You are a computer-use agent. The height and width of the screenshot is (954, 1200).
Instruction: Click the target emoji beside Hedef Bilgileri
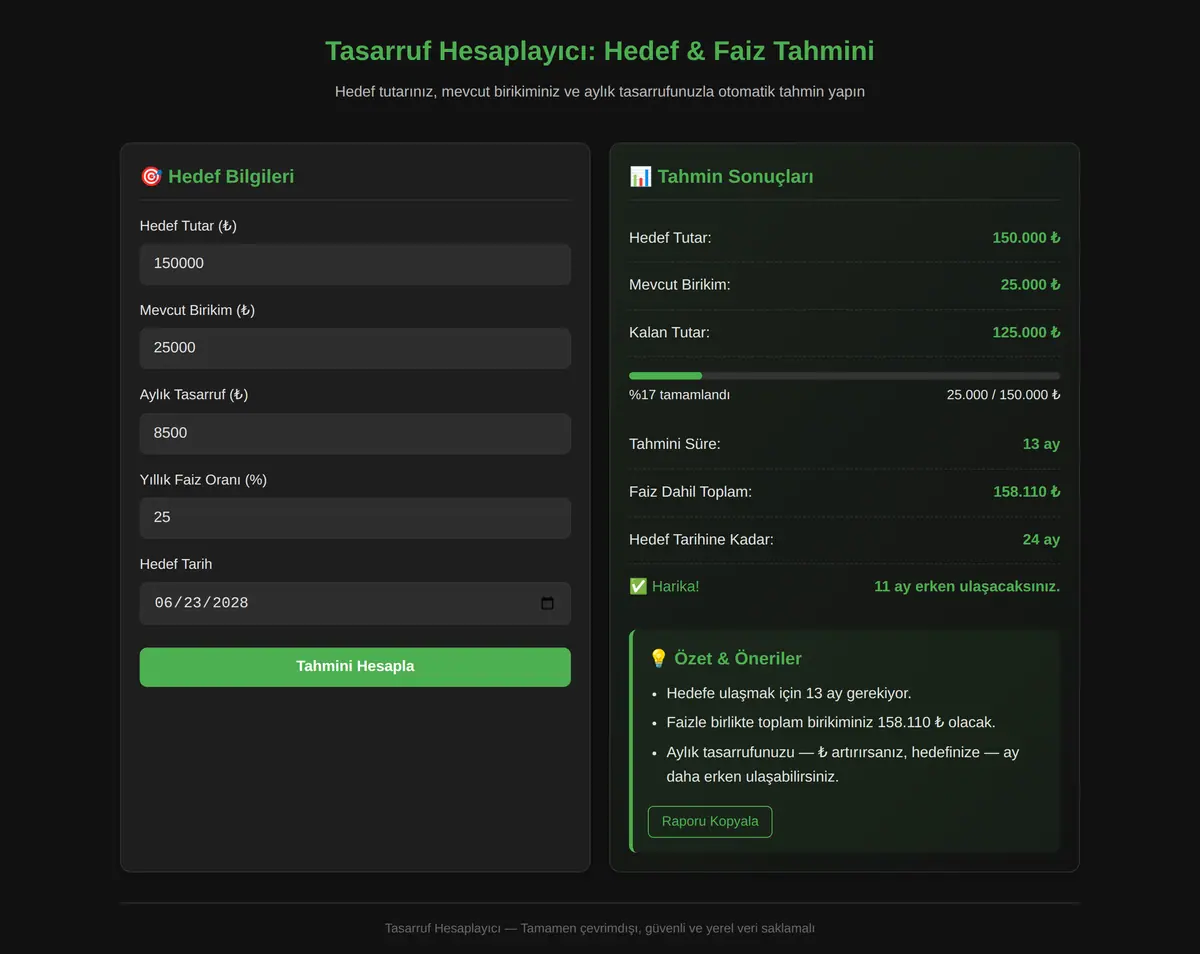[x=151, y=176]
